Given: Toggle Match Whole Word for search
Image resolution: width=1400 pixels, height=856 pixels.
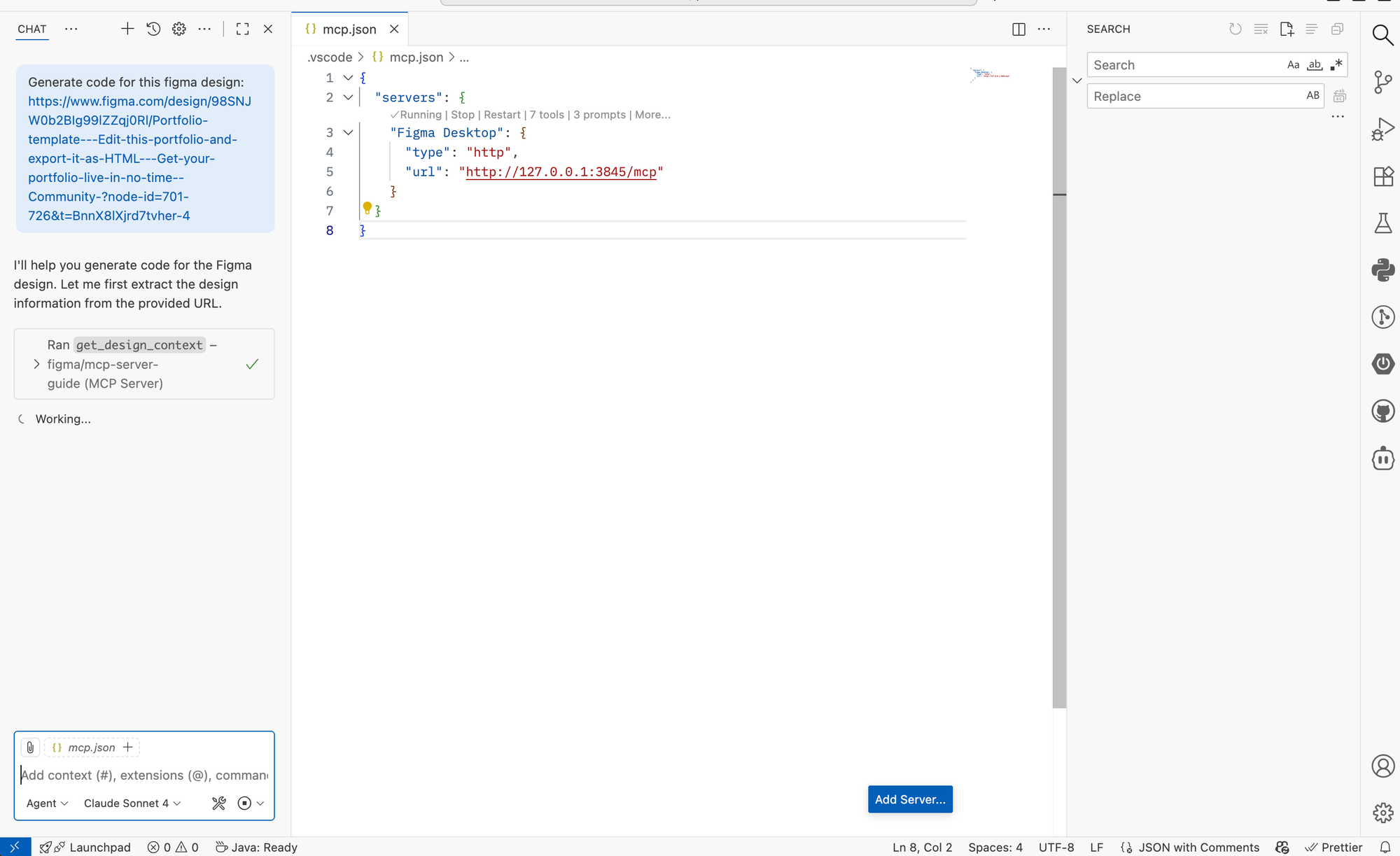Looking at the screenshot, I should pos(1314,64).
